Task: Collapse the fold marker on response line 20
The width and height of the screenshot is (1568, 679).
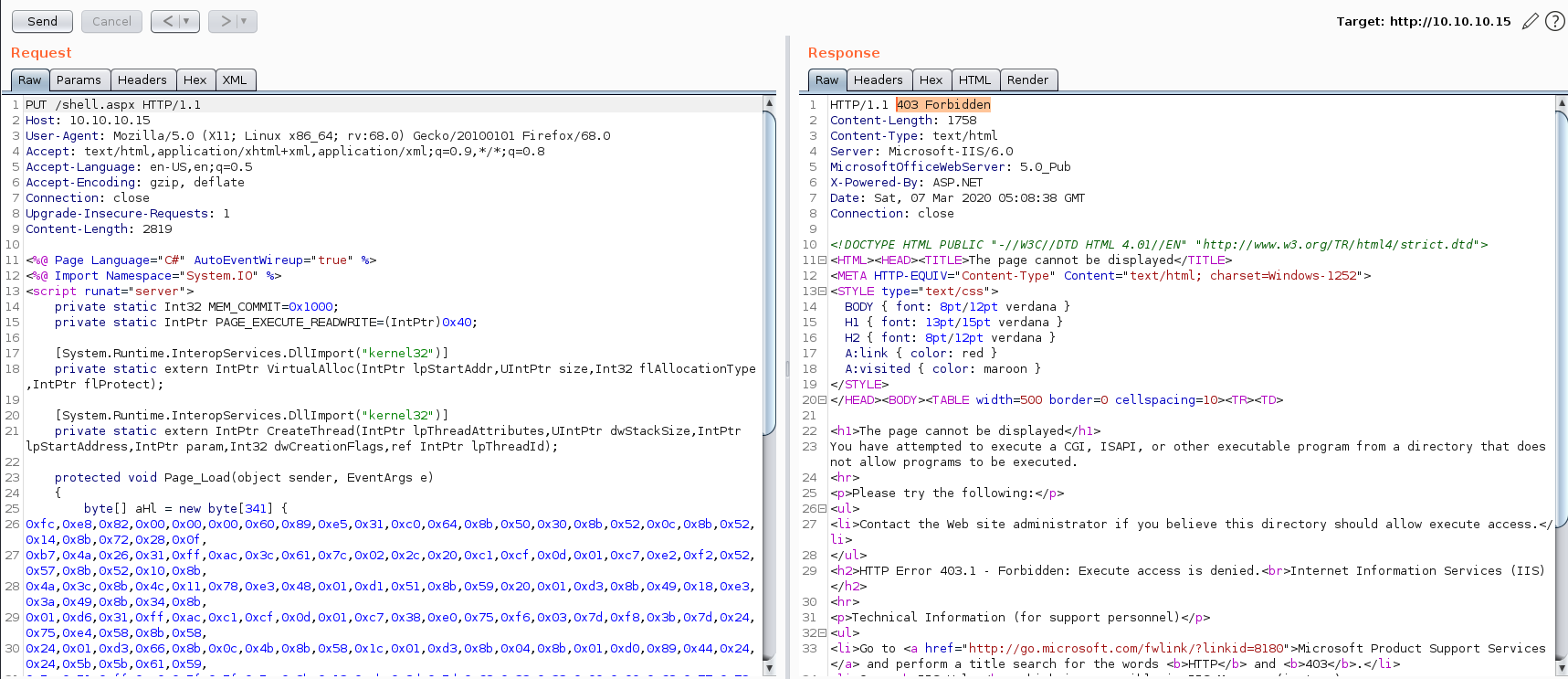Action: pos(823,400)
